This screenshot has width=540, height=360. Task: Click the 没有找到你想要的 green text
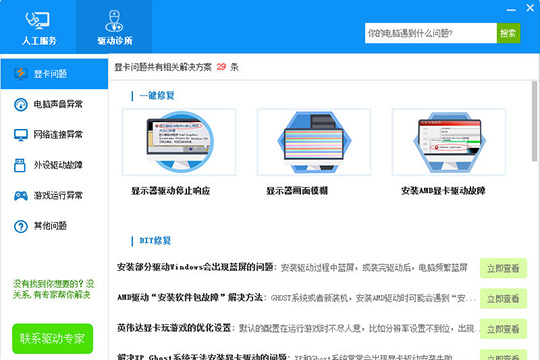(x=53, y=289)
